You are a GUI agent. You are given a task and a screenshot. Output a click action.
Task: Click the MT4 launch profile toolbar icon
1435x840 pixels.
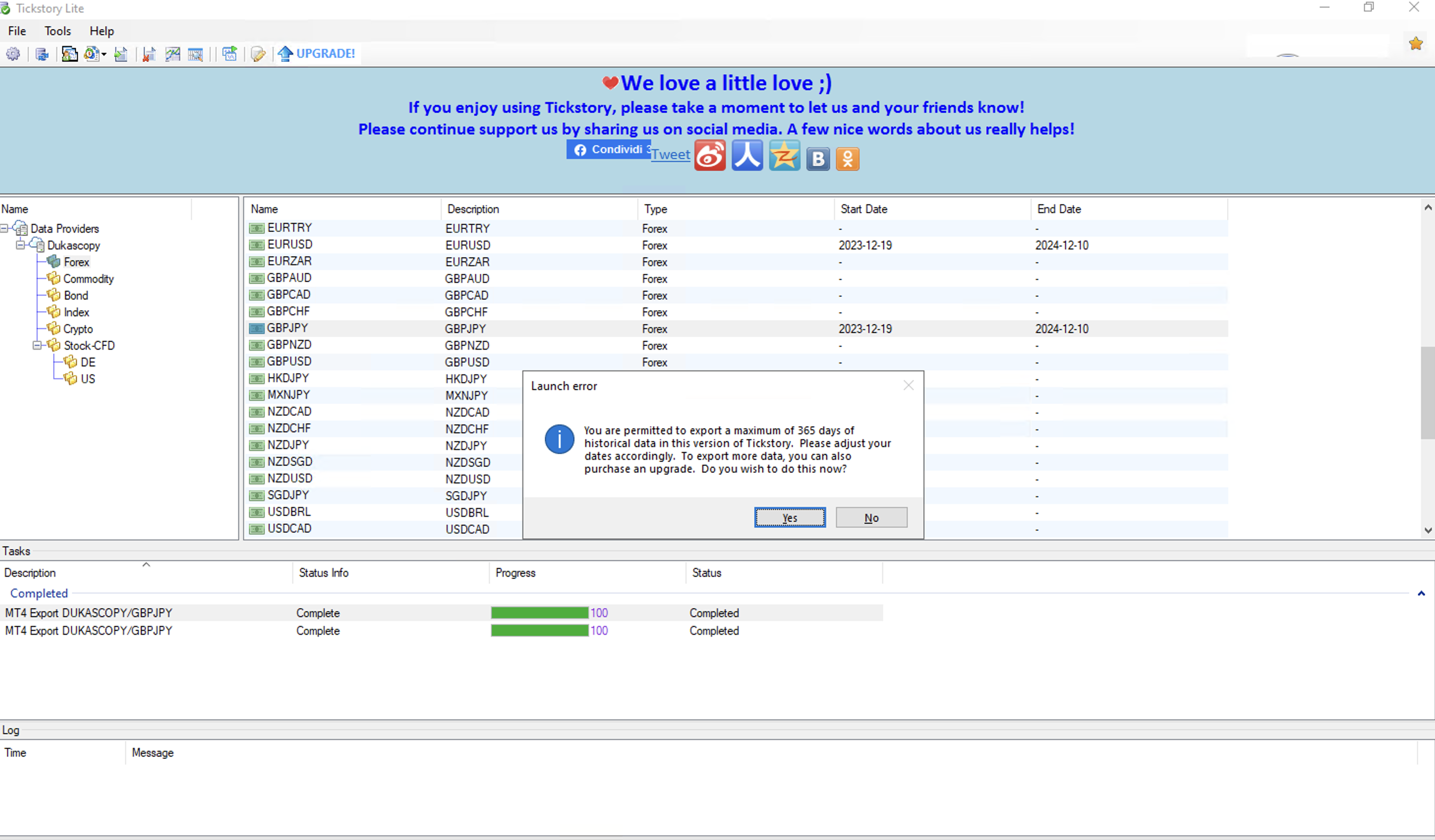69,54
